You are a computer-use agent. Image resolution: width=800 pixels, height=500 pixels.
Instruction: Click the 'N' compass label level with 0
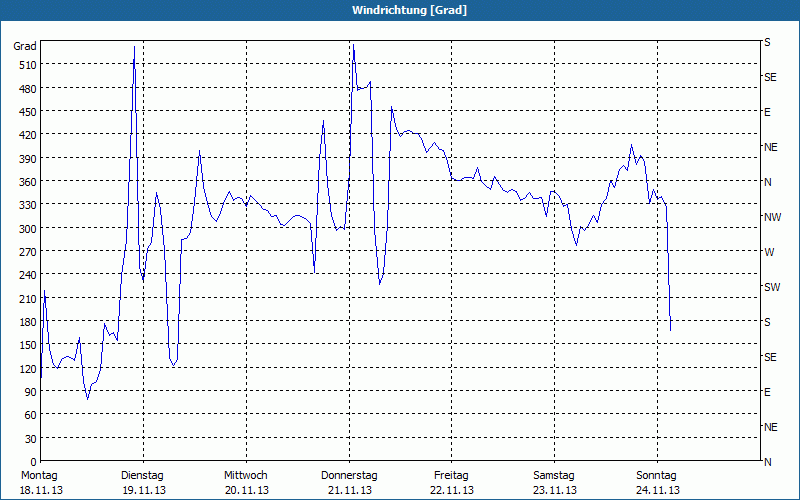coord(768,462)
